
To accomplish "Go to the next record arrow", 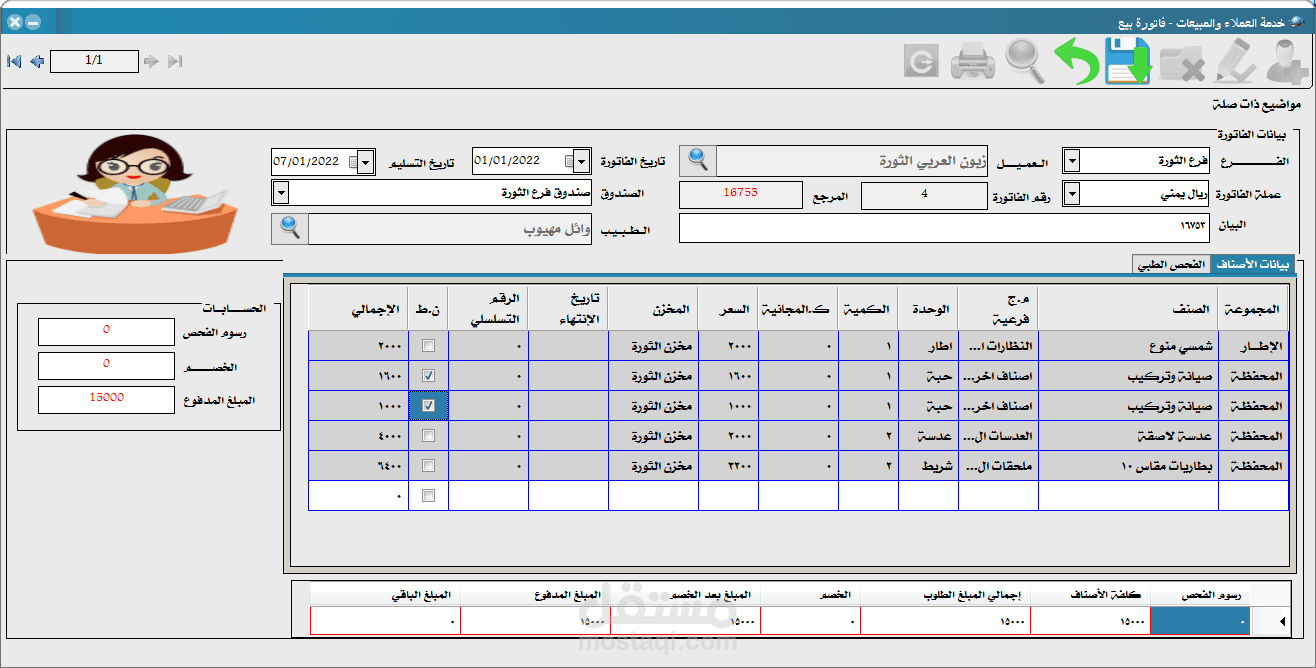I will (151, 61).
